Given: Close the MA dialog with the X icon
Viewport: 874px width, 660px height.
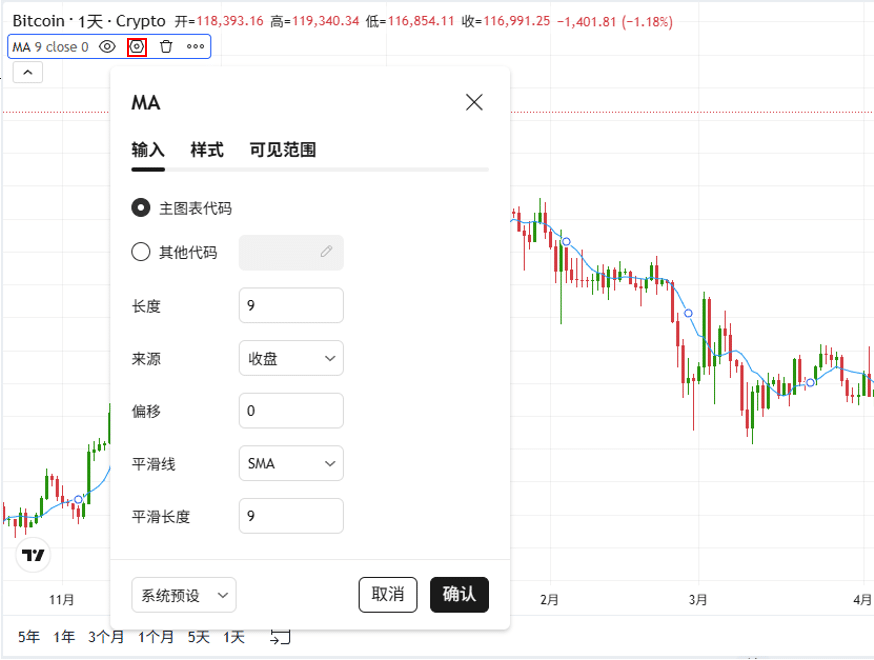Looking at the screenshot, I should pos(474,102).
